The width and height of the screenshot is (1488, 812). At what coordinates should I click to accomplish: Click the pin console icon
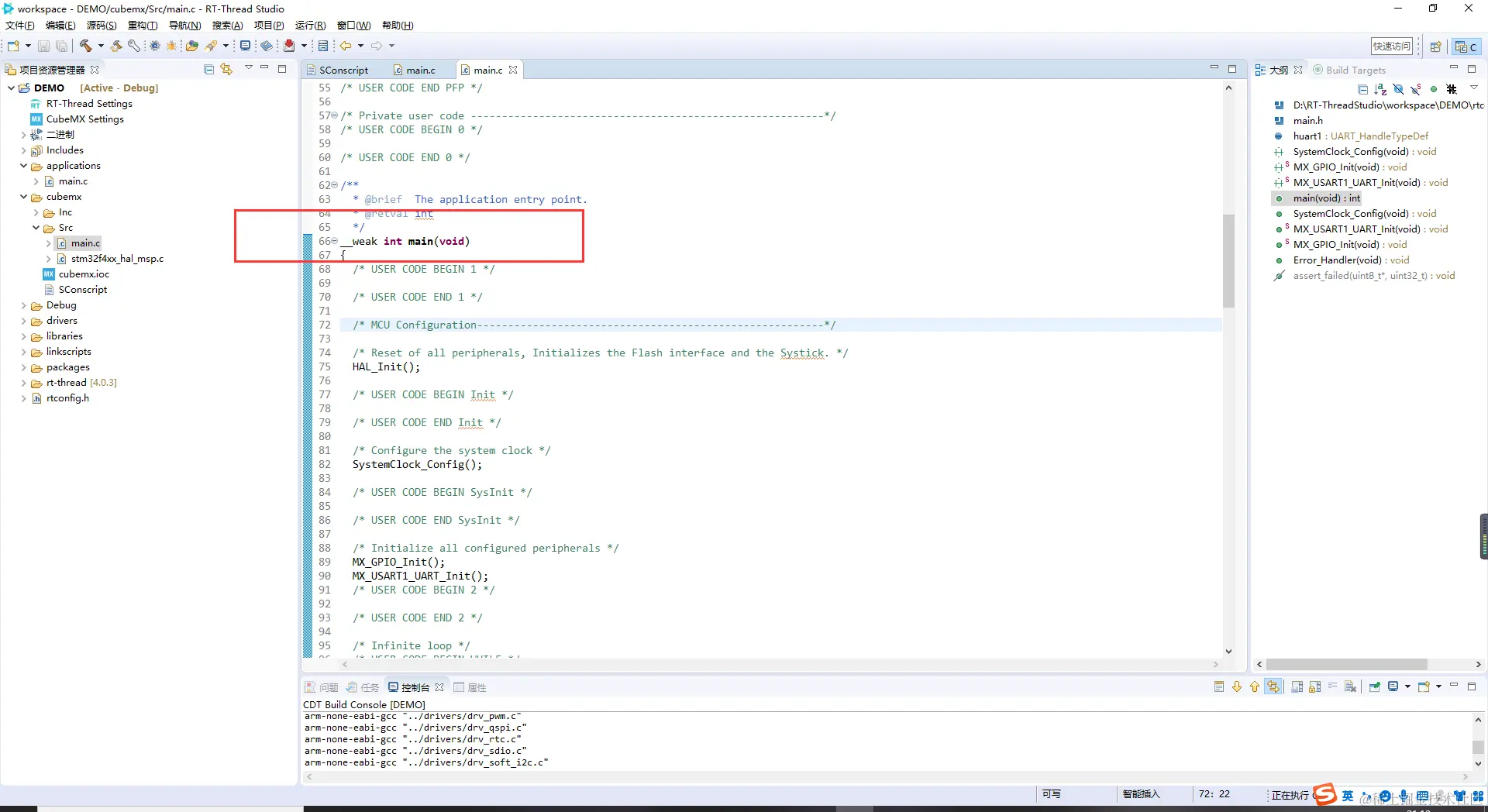tap(1375, 686)
